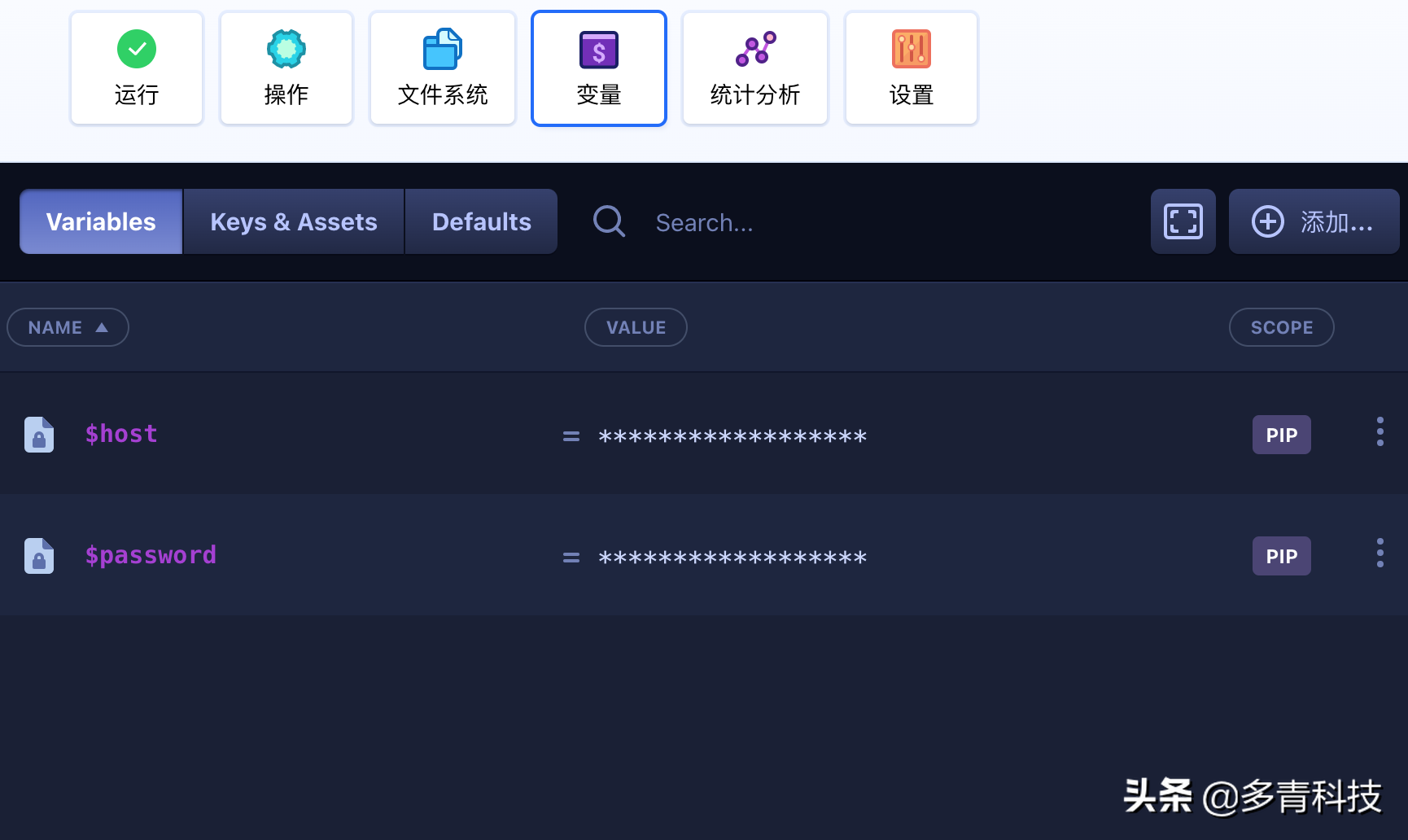Screen dimensions: 1408x840
Task: Click the orange sliders 设置 icon
Action: pyautogui.click(x=912, y=49)
